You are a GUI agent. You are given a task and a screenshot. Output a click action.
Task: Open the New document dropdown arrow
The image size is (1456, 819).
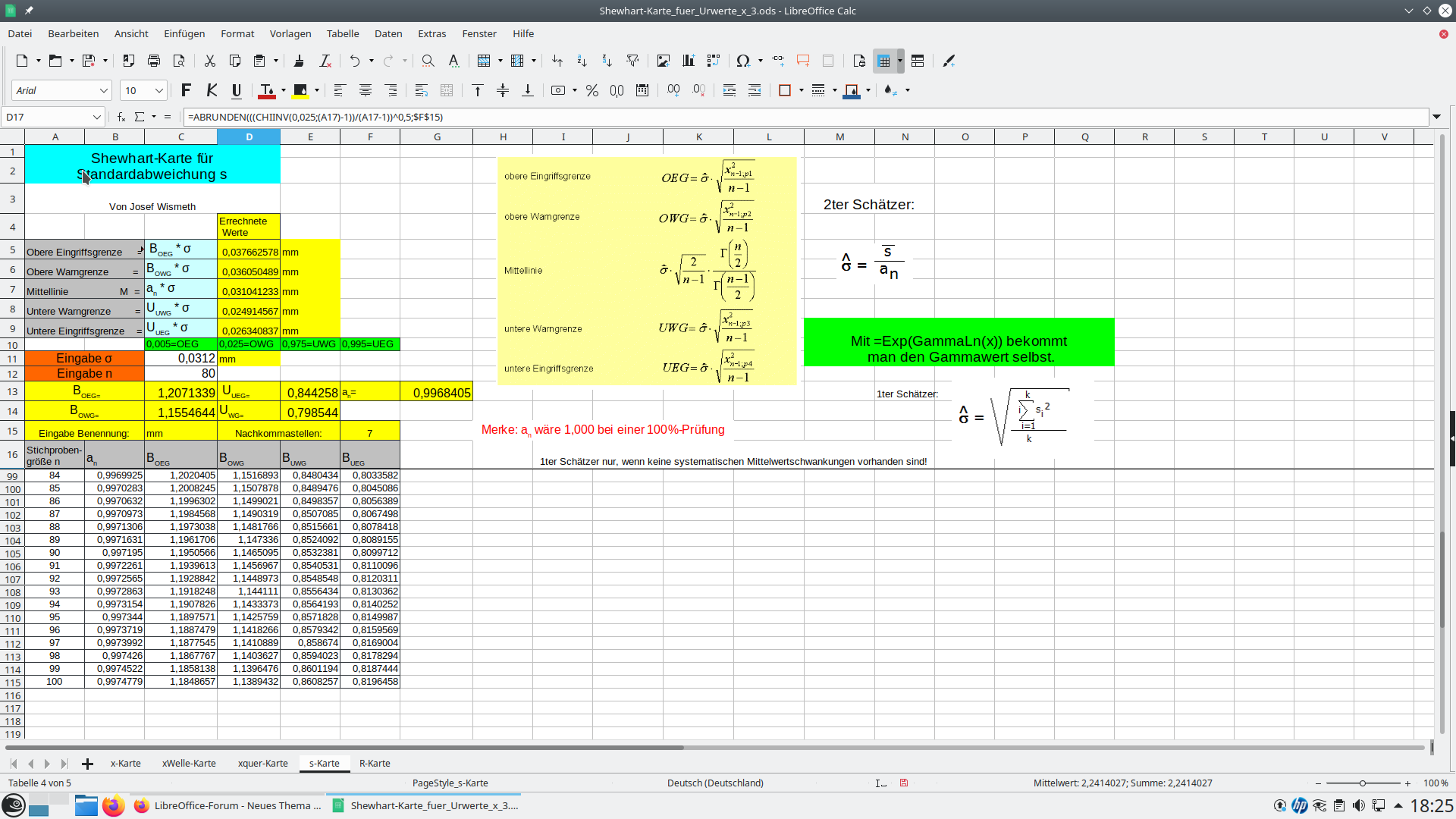click(38, 61)
